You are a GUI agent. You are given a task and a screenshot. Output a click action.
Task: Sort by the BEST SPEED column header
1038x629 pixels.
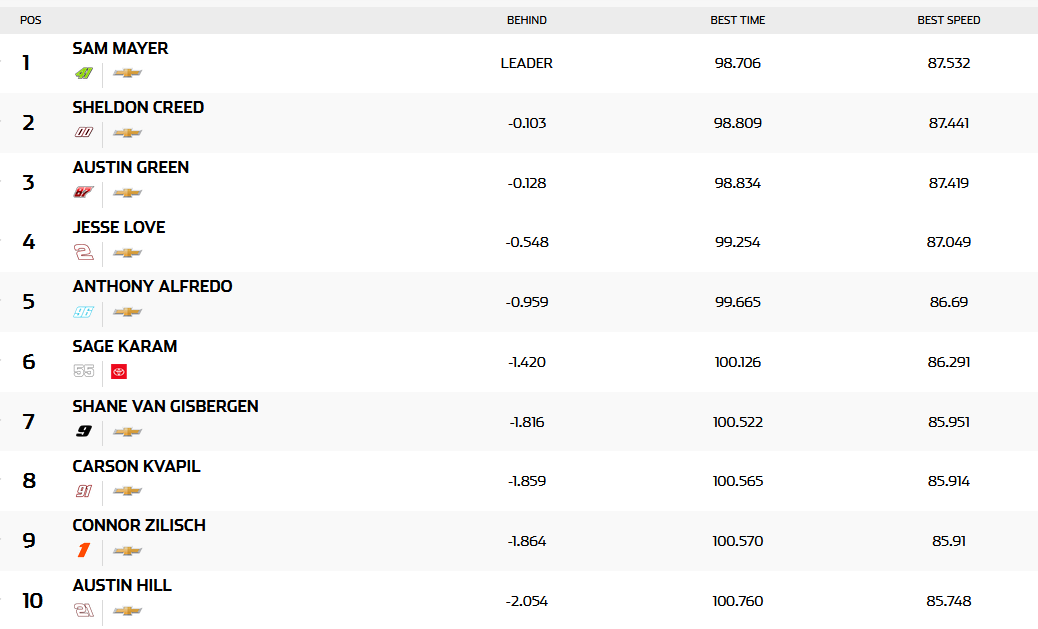948,20
